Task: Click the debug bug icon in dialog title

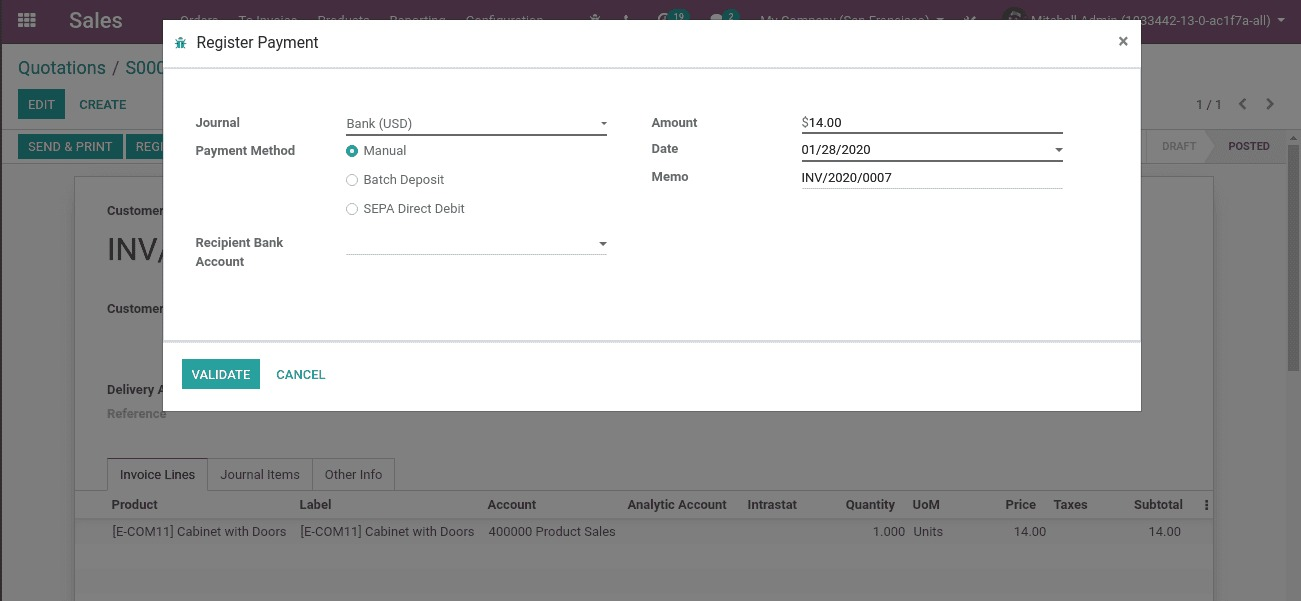Action: 180,43
